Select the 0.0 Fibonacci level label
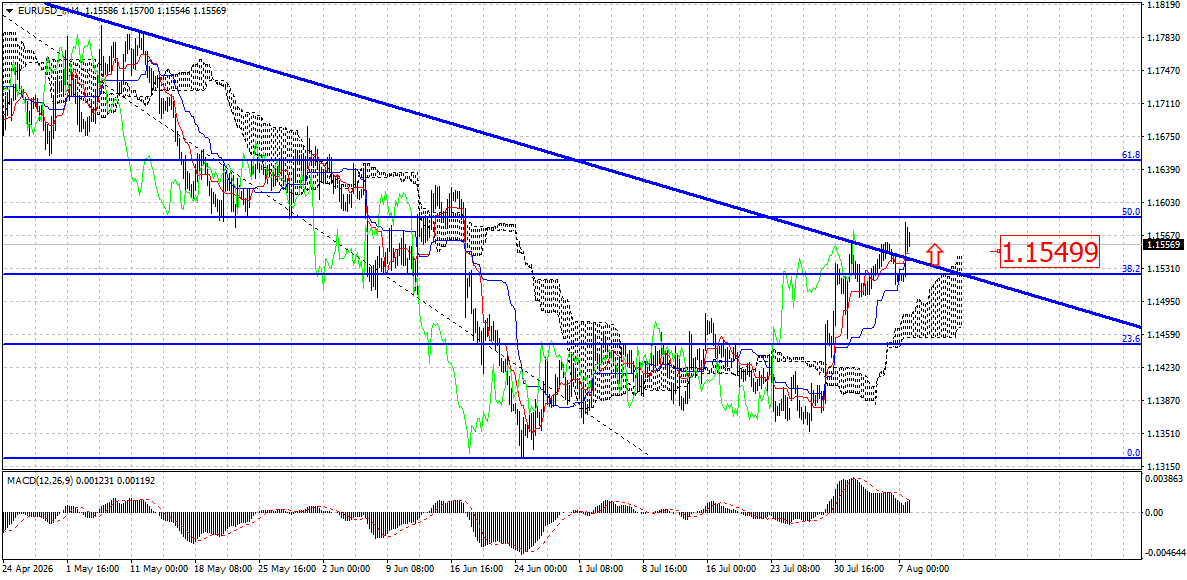Screen dimensions: 1187x580 [1133, 452]
